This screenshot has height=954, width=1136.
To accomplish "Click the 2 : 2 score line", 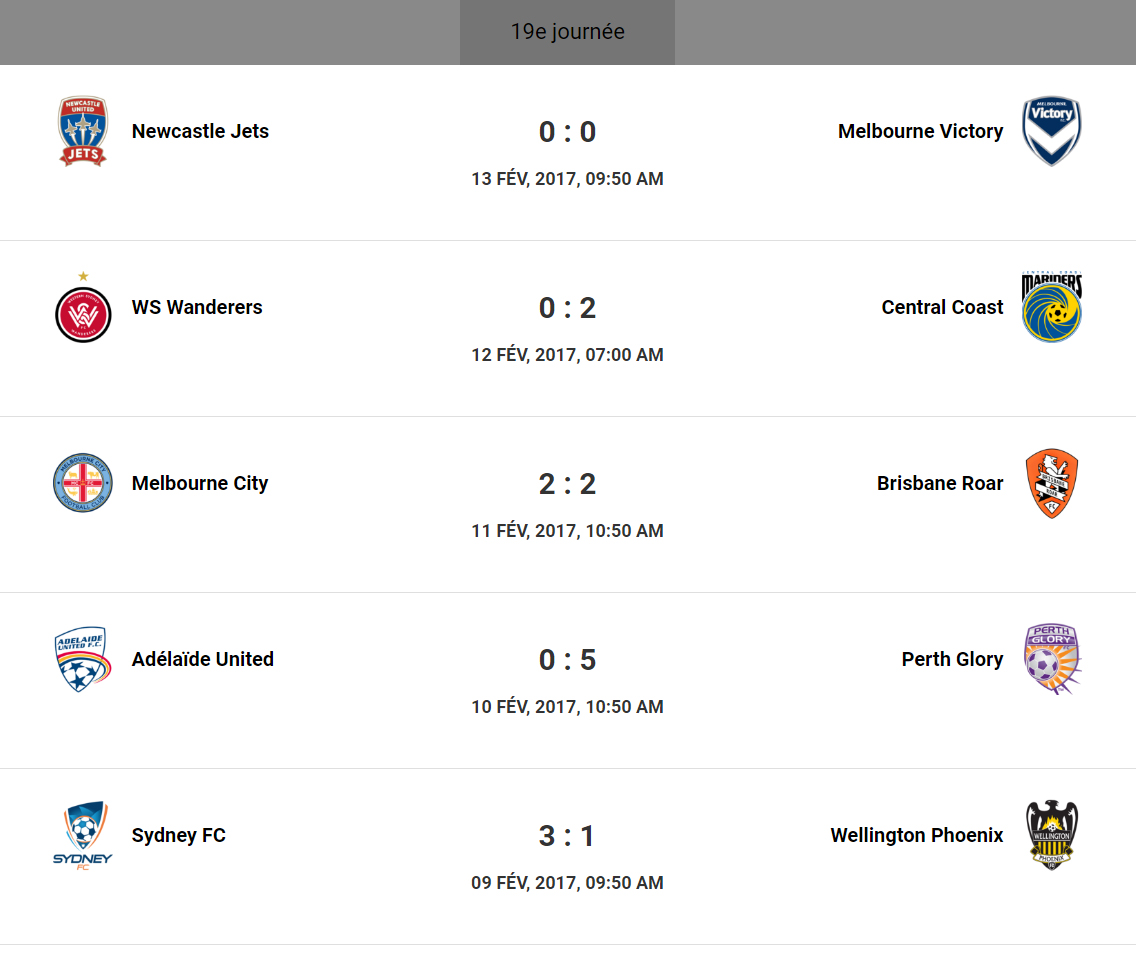I will [567, 484].
